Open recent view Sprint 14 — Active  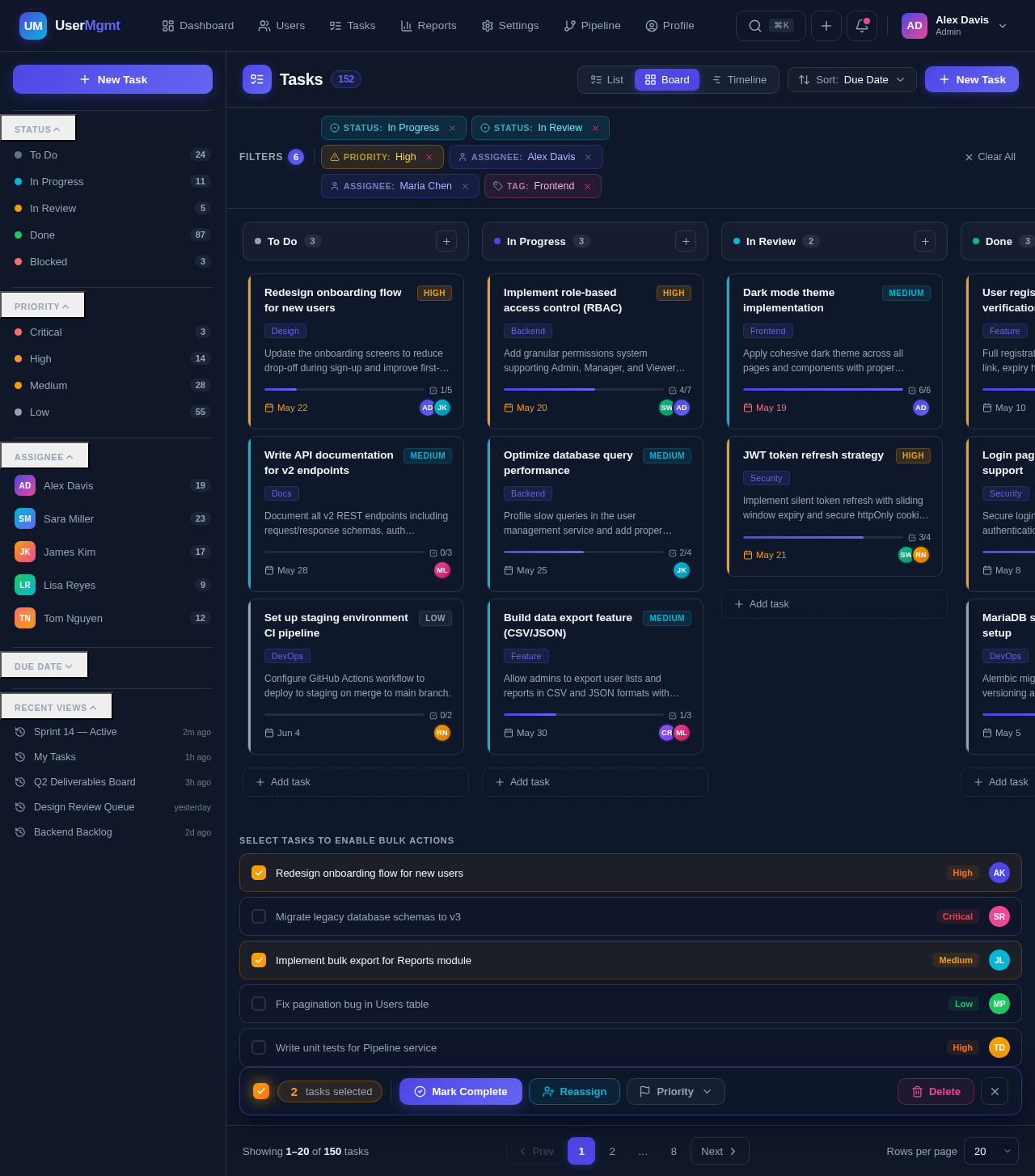pyautogui.click(x=112, y=732)
